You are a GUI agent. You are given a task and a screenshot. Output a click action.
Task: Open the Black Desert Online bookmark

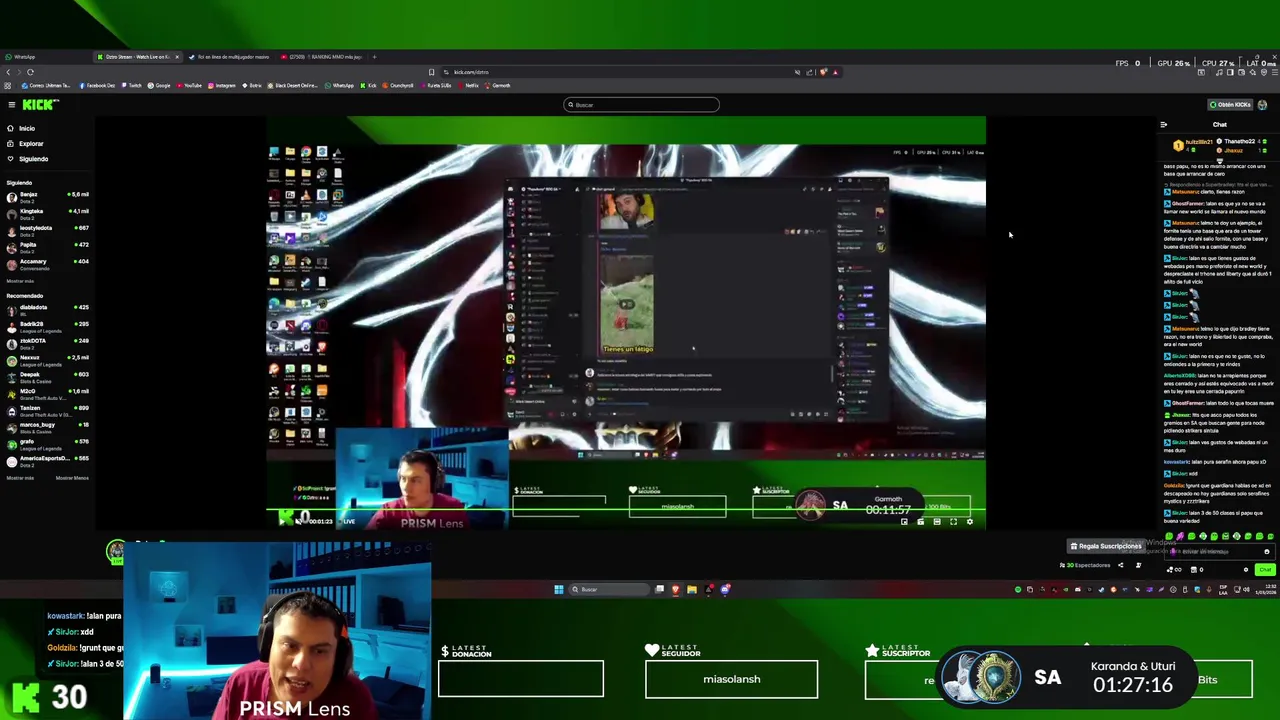pyautogui.click(x=292, y=86)
